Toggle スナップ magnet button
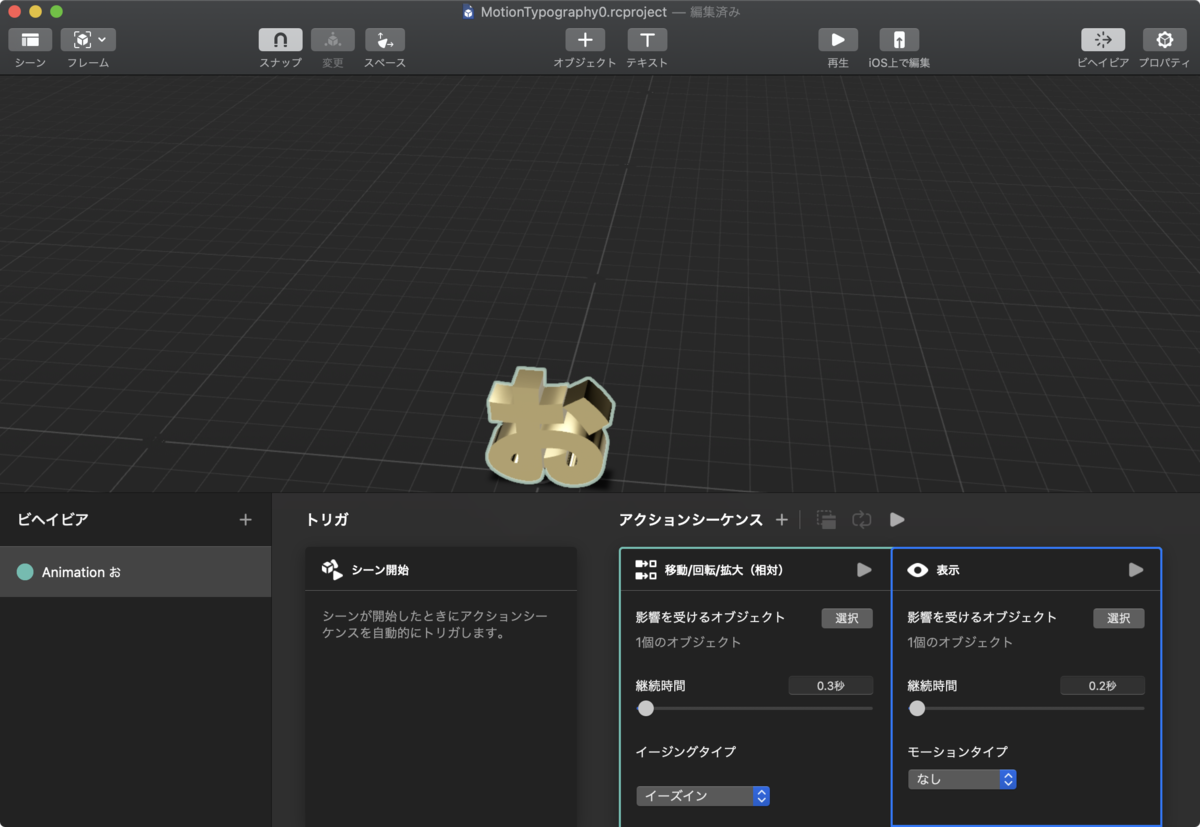This screenshot has height=827, width=1200. (280, 40)
